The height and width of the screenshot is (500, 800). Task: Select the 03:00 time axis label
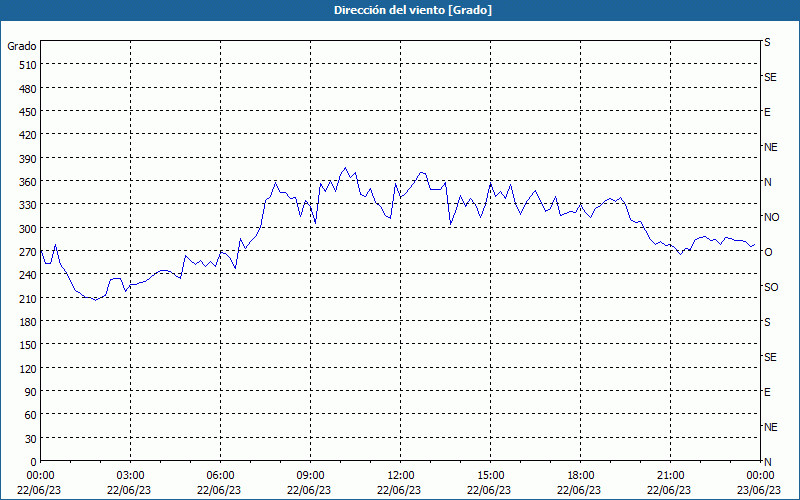[131, 475]
